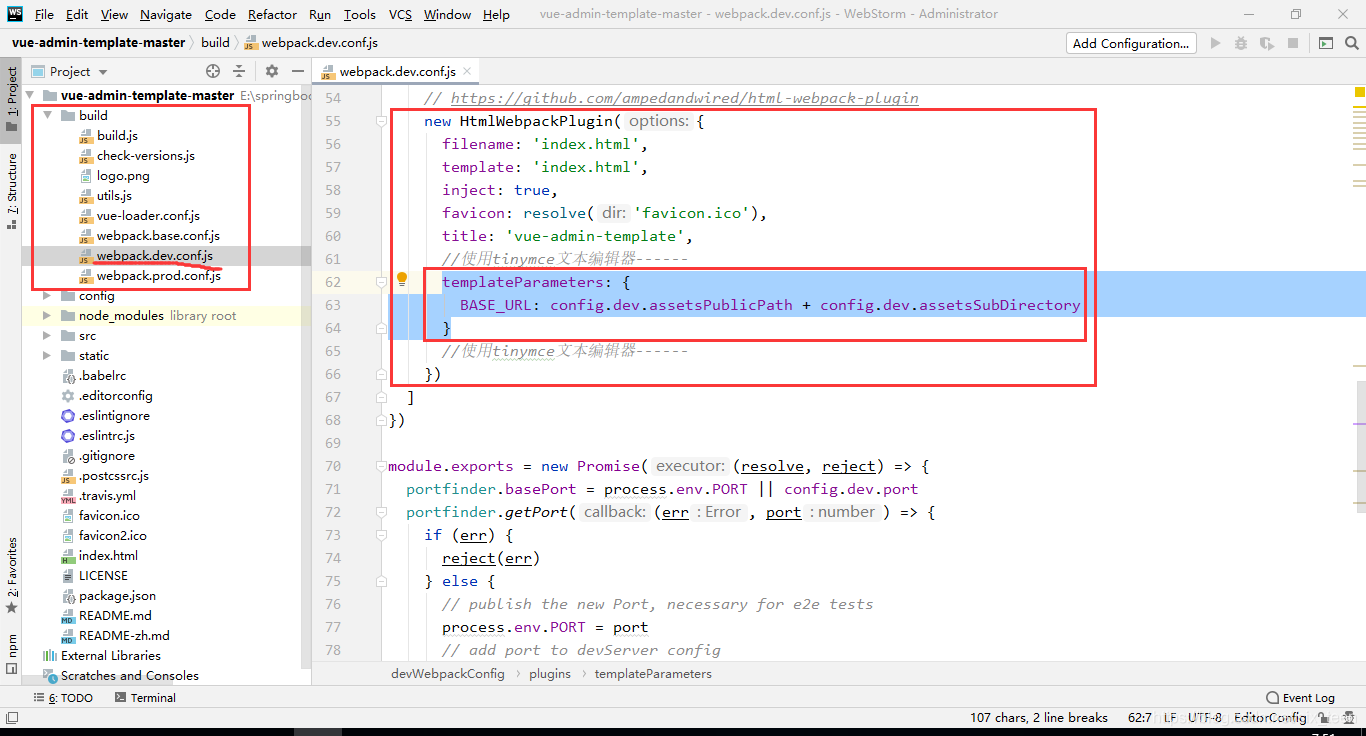This screenshot has width=1366, height=736.
Task: Click the Debug bug icon
Action: click(x=1241, y=43)
